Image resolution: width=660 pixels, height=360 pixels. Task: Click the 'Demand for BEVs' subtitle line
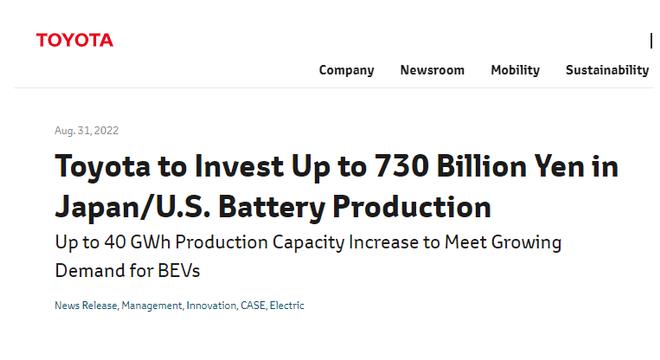pyautogui.click(x=128, y=270)
